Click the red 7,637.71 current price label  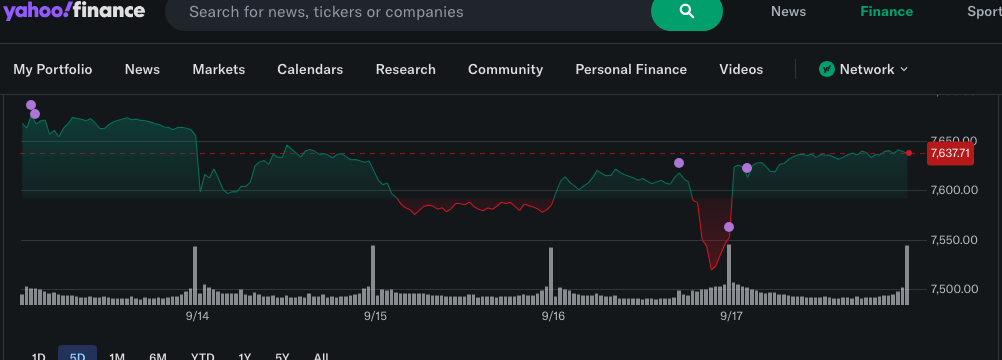coord(950,153)
